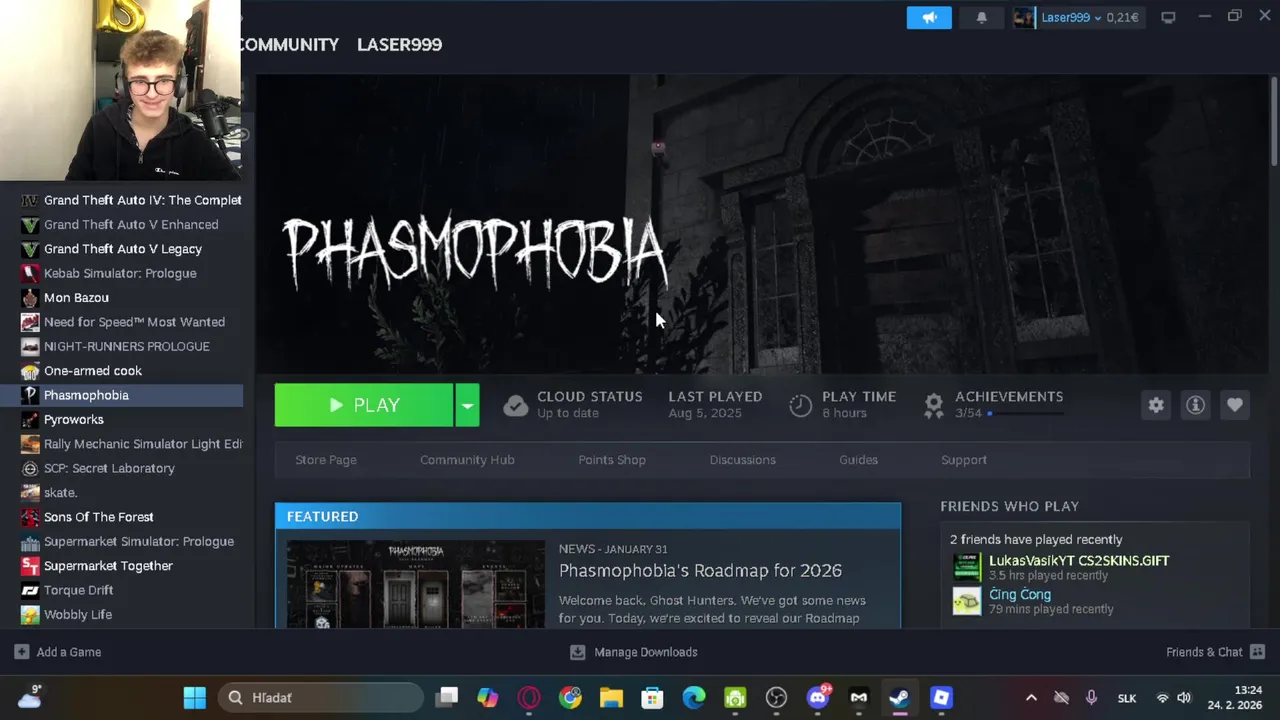Open Cing Cong friend profile
Screen dimensions: 1280x720
(x=1020, y=594)
